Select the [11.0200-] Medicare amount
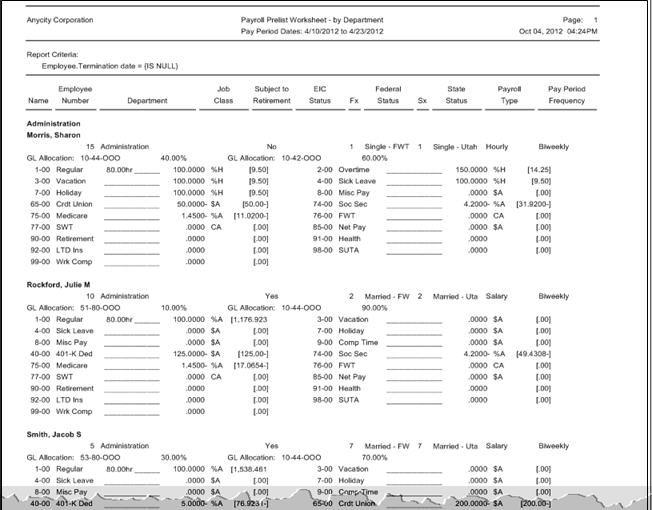652x510 pixels. [251, 216]
